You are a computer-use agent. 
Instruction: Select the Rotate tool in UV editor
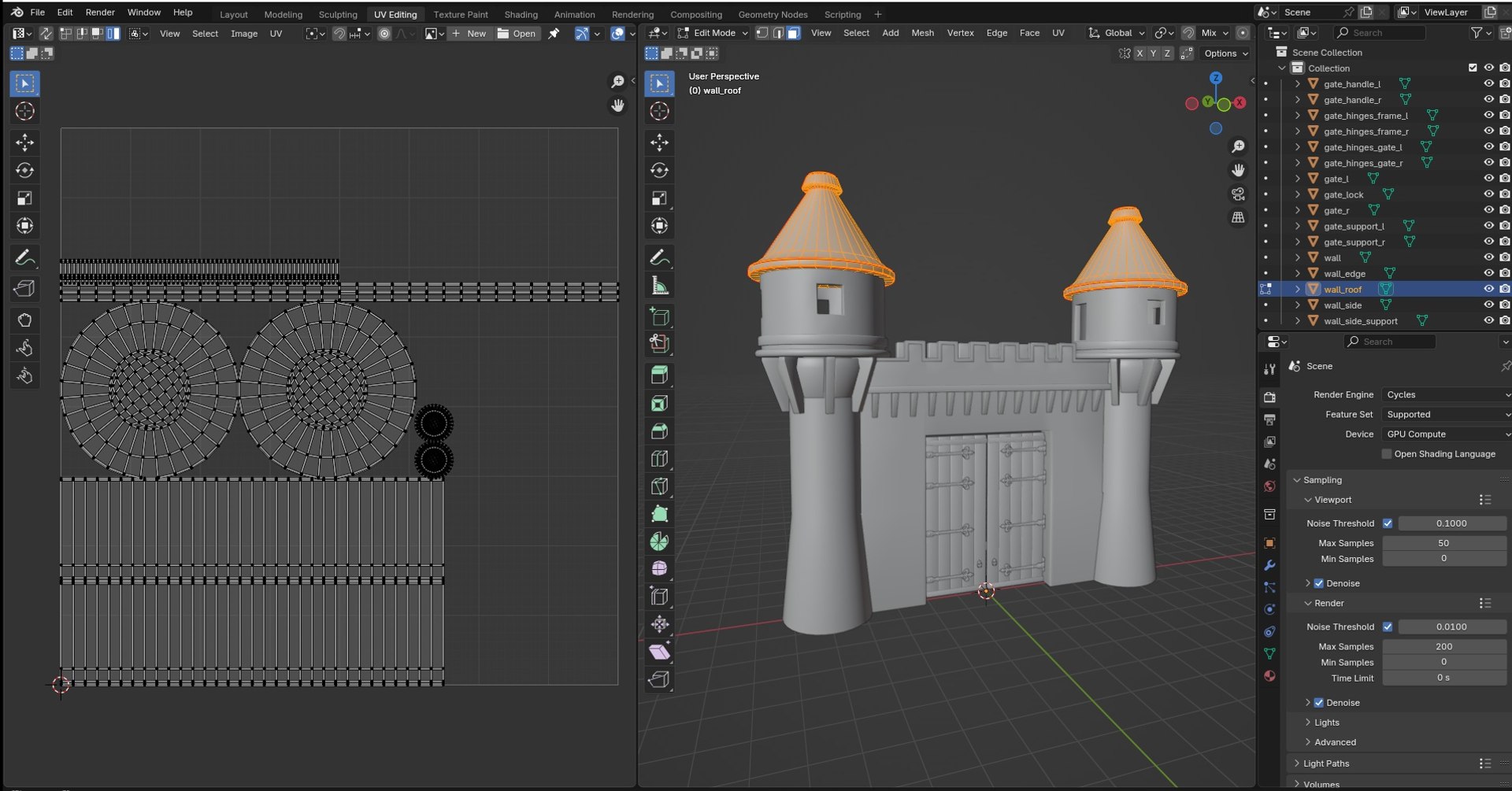(x=25, y=170)
